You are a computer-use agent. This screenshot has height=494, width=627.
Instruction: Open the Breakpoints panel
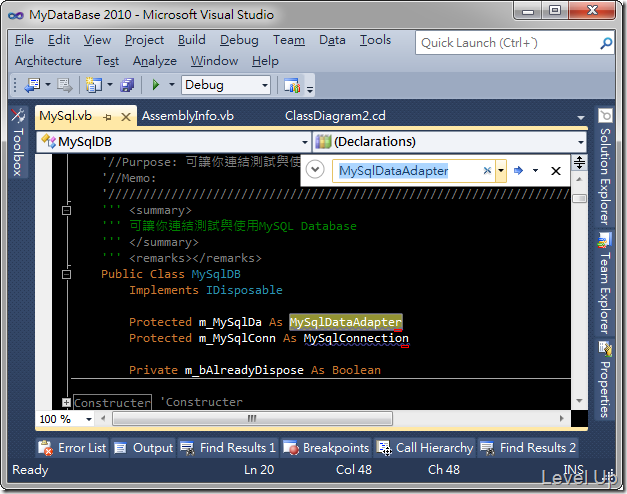326,448
